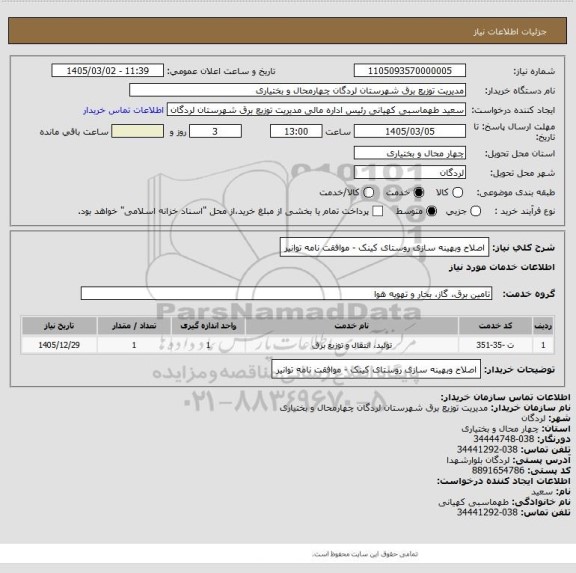Select the کالا radio button
The image size is (576, 573).
pos(457,192)
